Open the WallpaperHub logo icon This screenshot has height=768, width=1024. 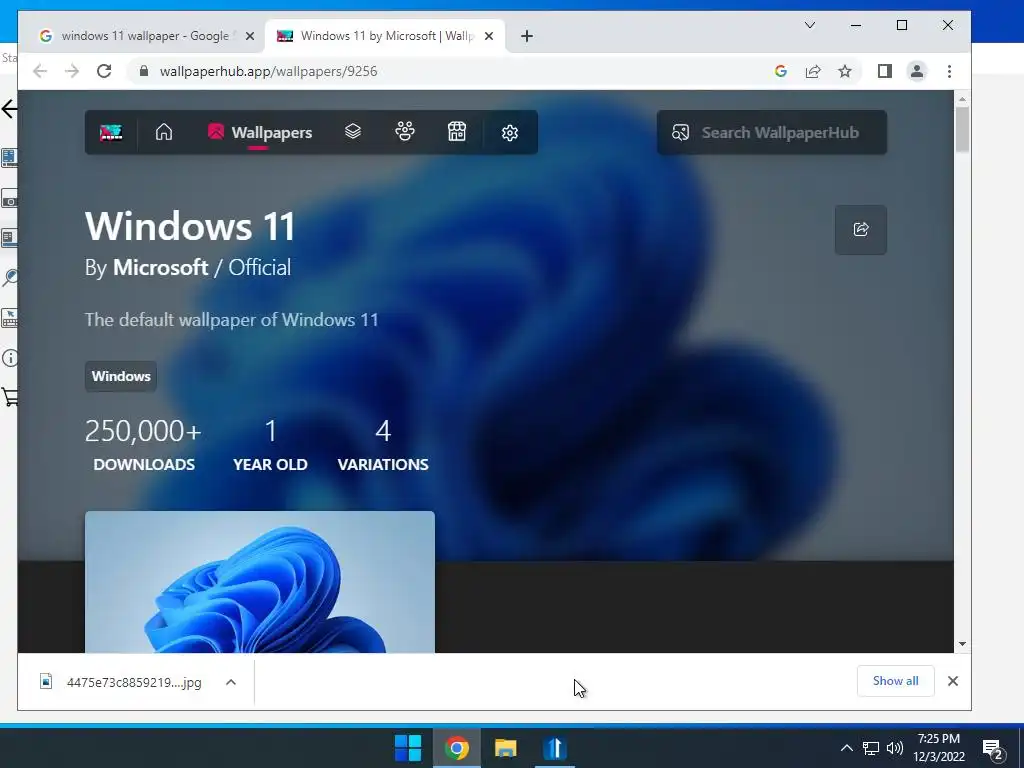pyautogui.click(x=111, y=133)
